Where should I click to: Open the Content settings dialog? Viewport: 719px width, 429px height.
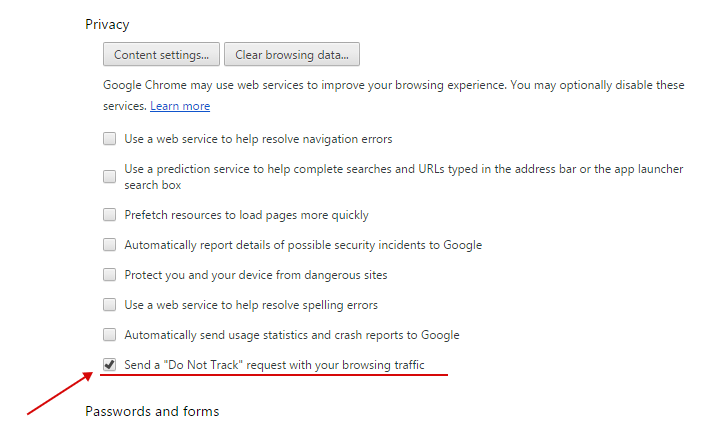pyautogui.click(x=161, y=54)
